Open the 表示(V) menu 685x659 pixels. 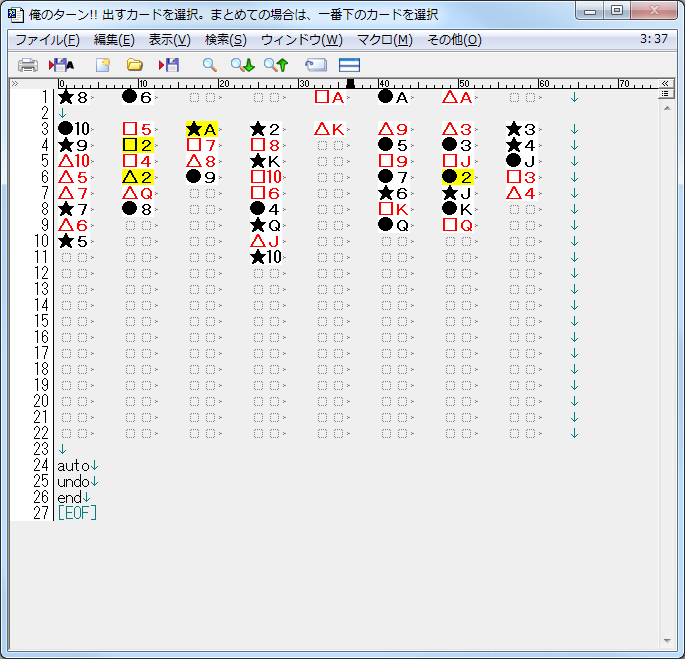(x=170, y=40)
